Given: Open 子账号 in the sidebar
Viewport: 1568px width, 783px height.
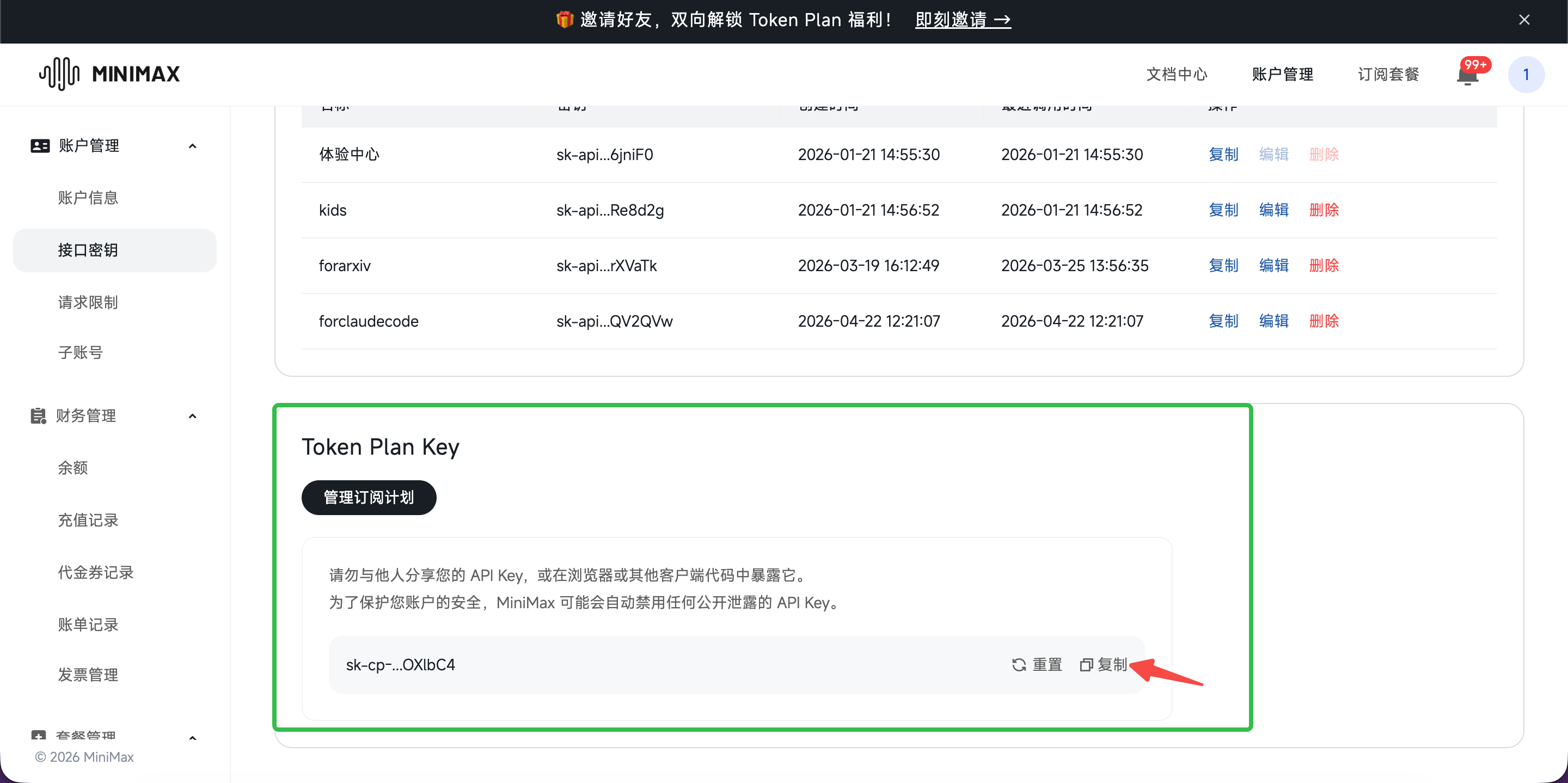Looking at the screenshot, I should (81, 352).
